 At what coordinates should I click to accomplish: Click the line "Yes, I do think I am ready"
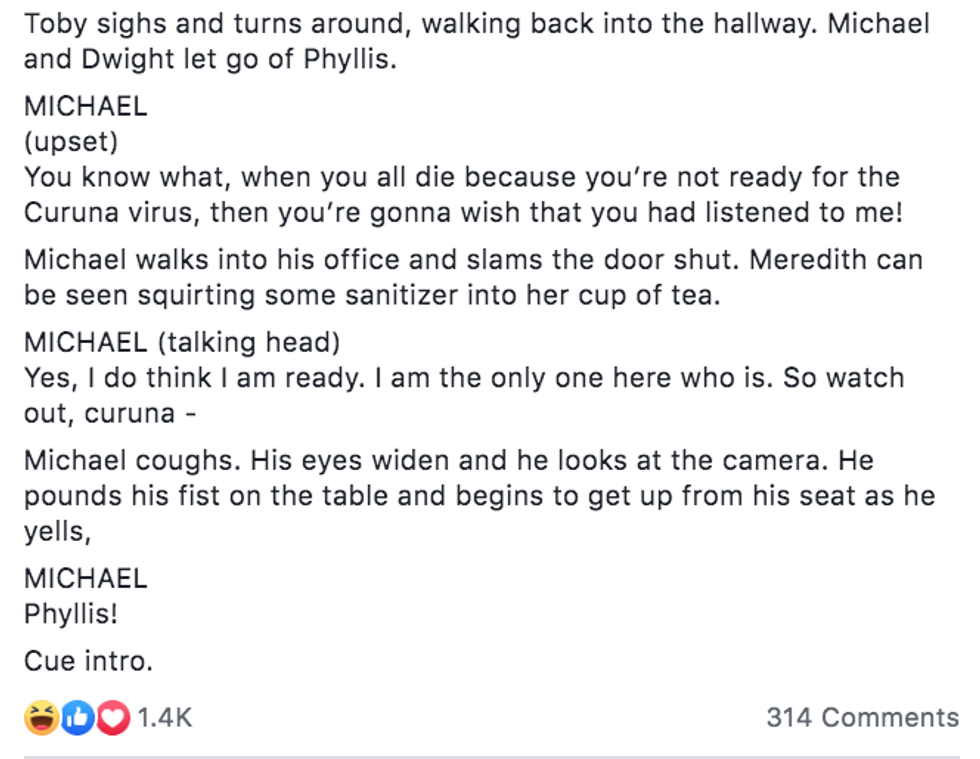[464, 379]
